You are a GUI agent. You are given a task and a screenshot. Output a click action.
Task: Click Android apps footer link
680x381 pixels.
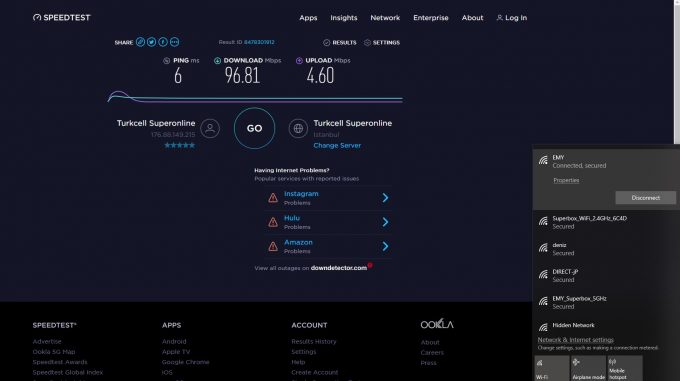tap(174, 342)
